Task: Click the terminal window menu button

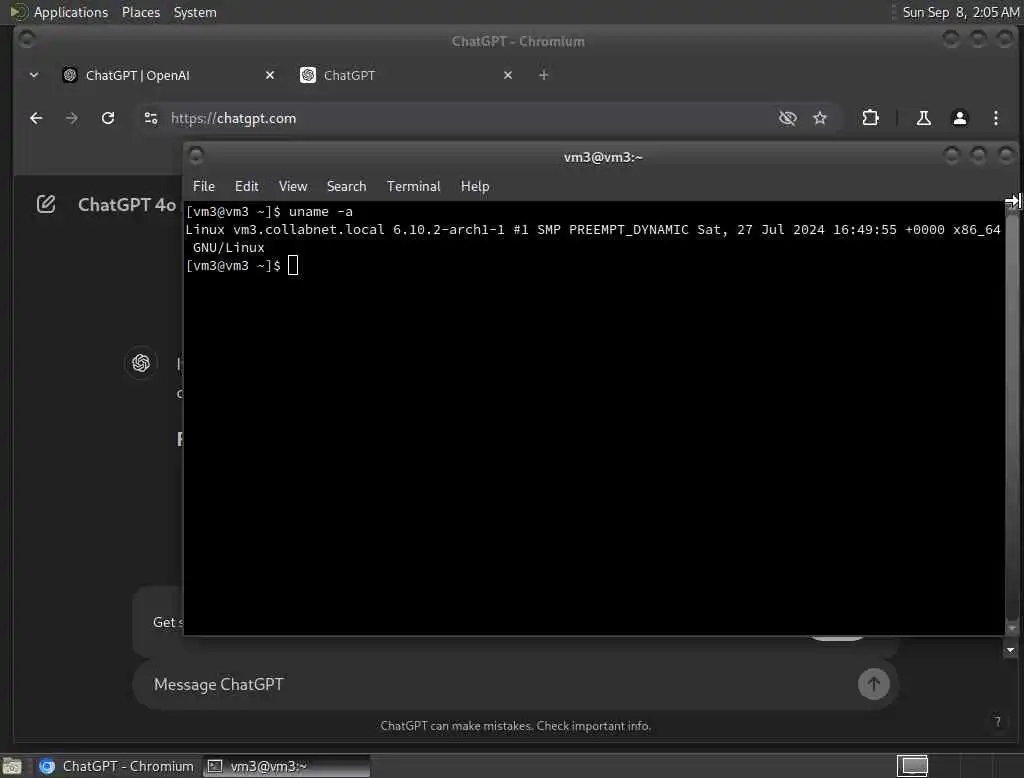Action: [196, 155]
